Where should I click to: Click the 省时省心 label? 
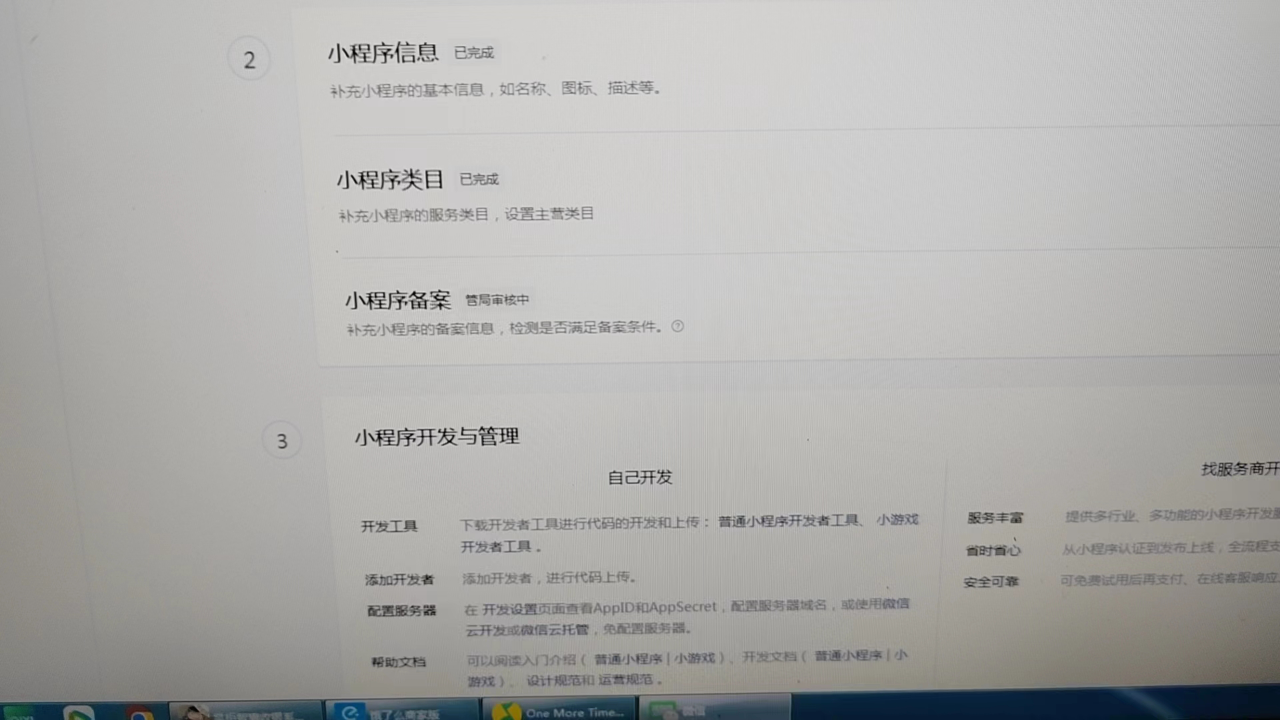[x=993, y=550]
